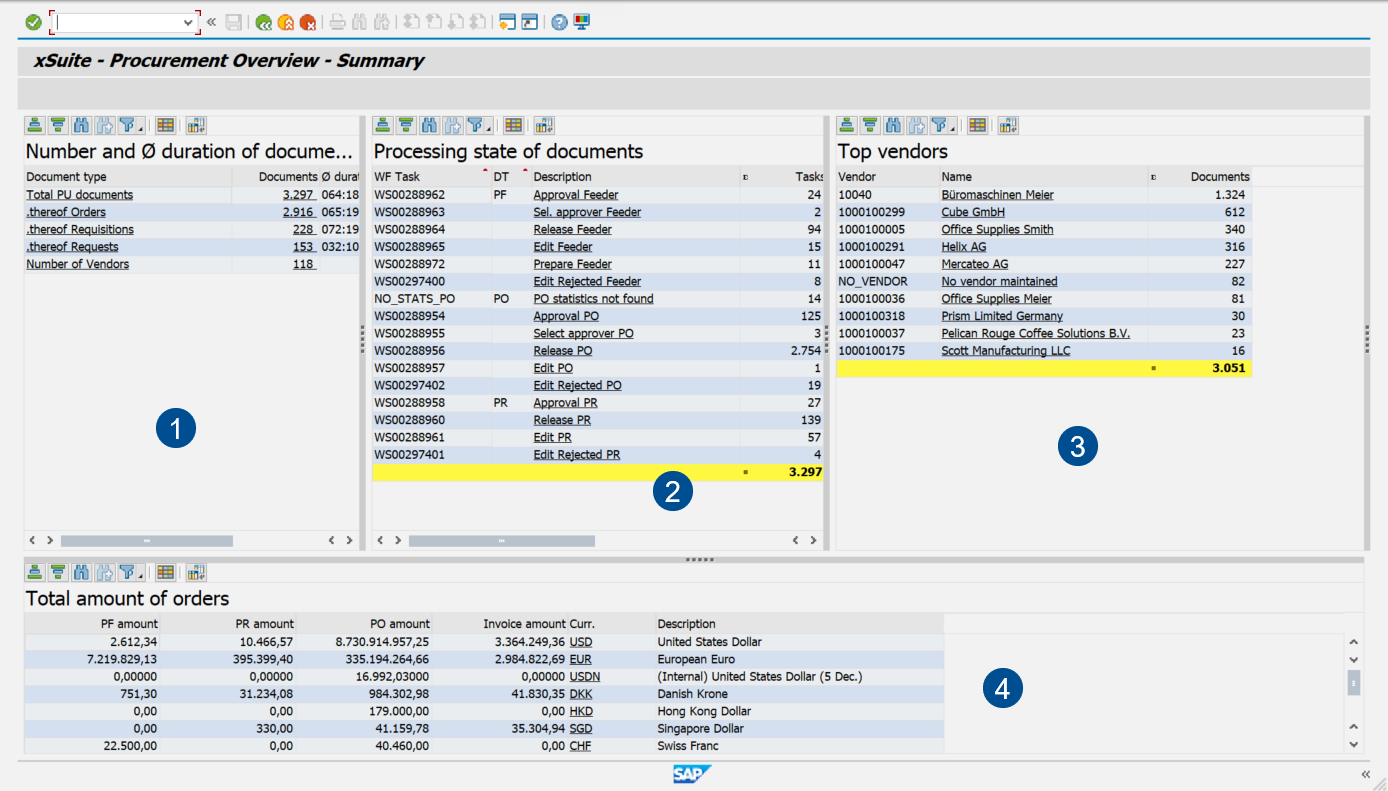This screenshot has width=1388, height=791.
Task: Apply a filter in the 'Total amount of orders' panel
Action: point(129,571)
